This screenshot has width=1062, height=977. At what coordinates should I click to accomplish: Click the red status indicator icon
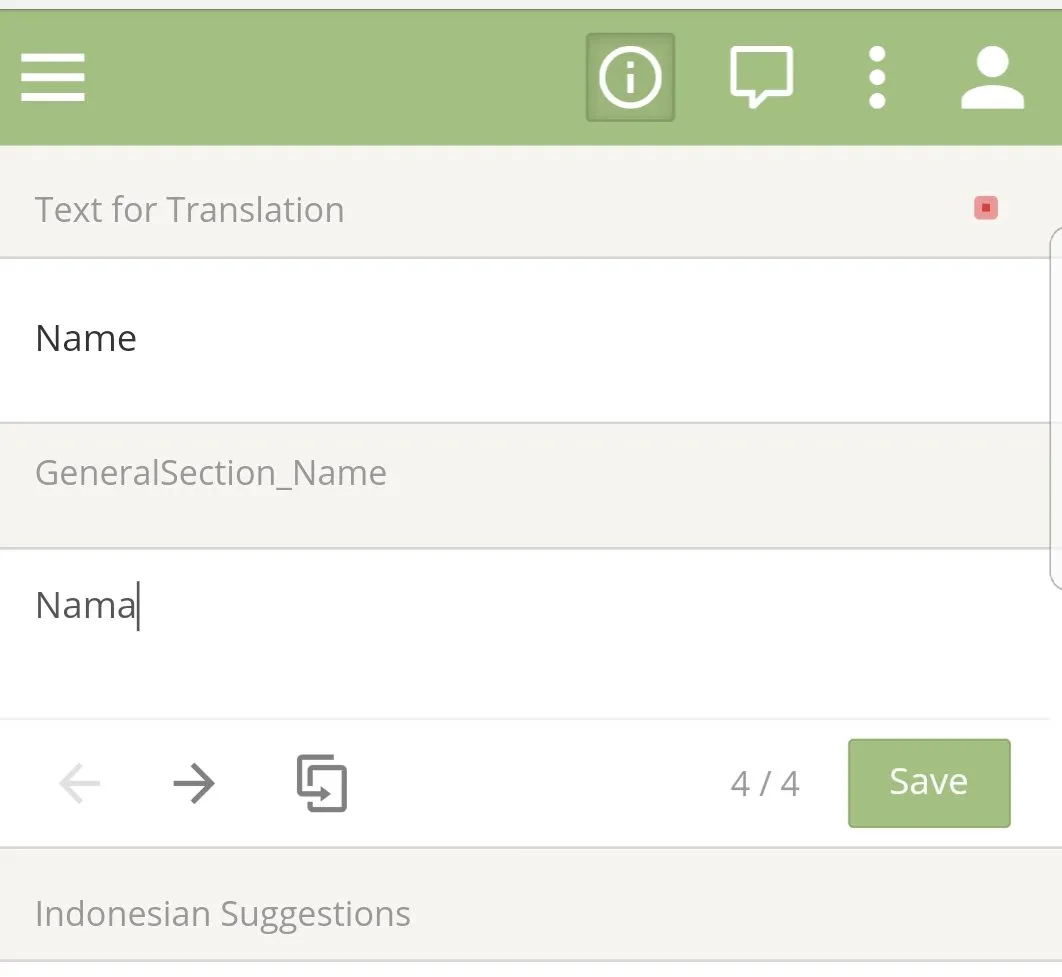pyautogui.click(x=986, y=208)
